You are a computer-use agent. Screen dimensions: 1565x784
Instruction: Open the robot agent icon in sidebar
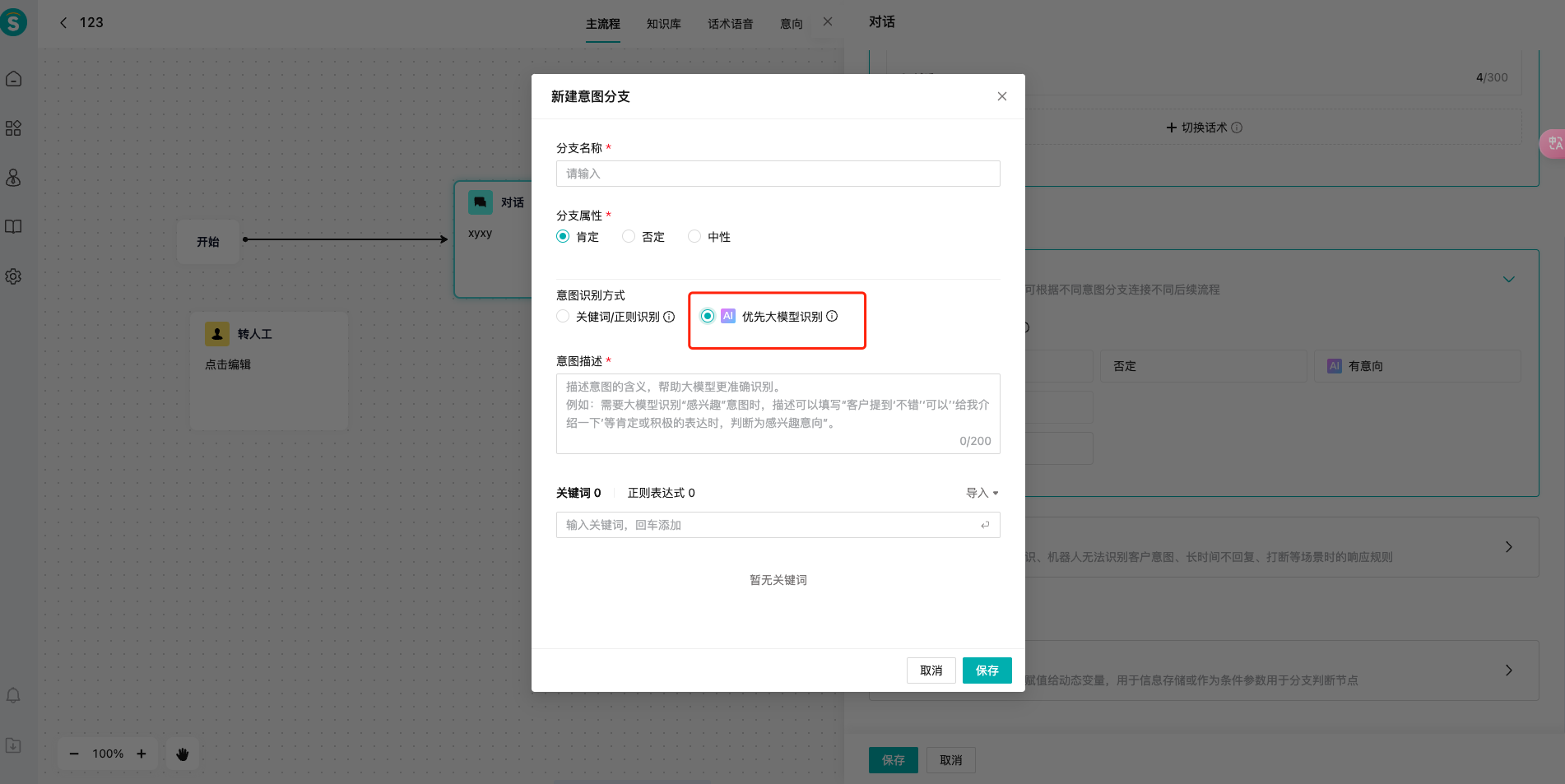click(13, 178)
